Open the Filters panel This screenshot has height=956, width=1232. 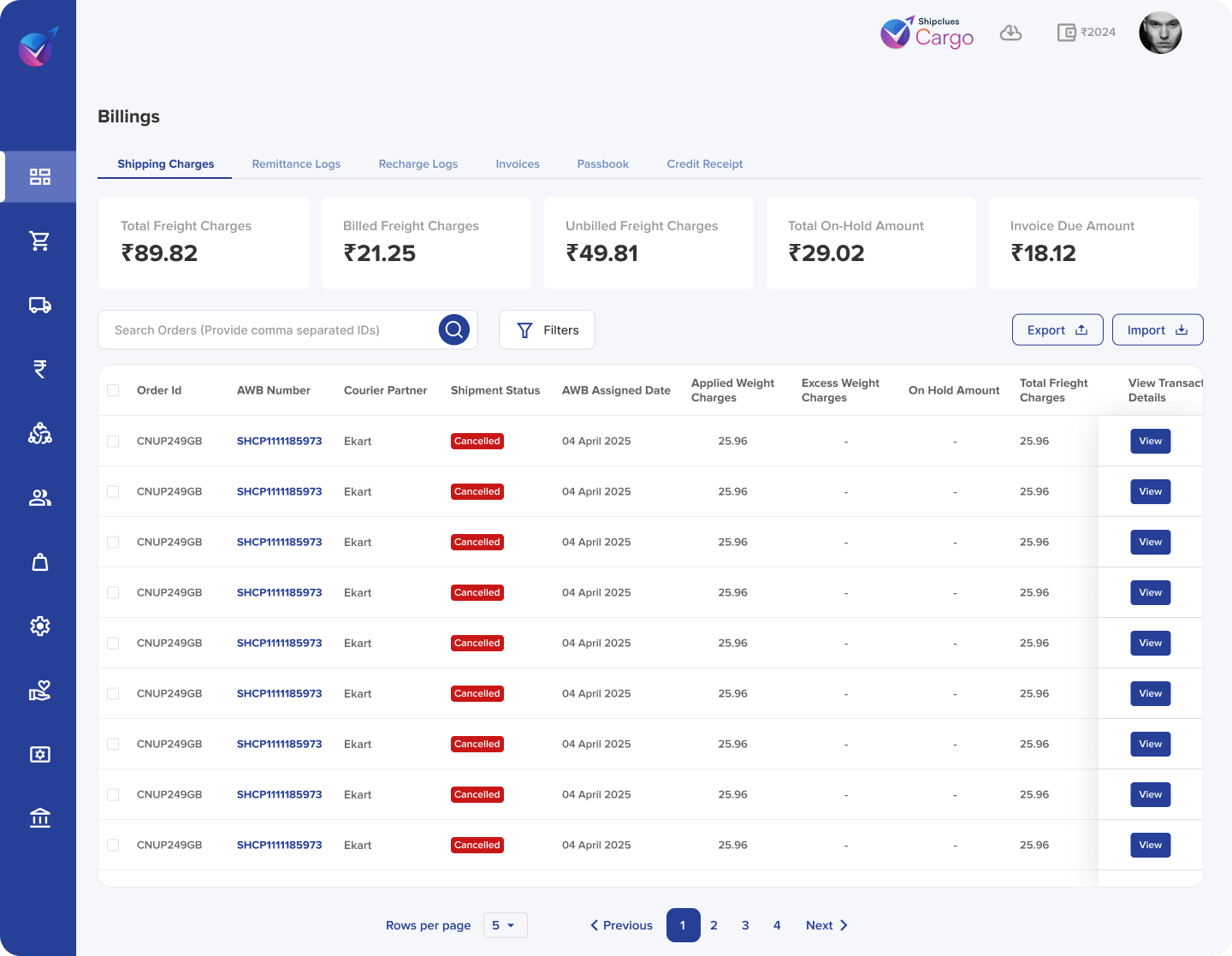coord(547,330)
